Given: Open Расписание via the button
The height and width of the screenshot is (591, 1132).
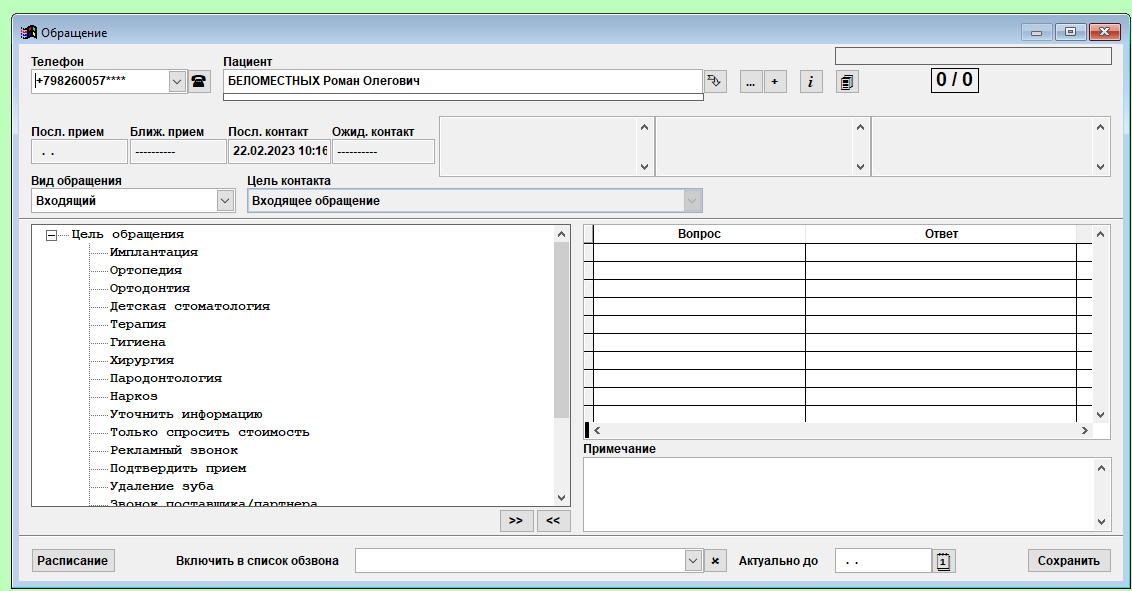Looking at the screenshot, I should 73,561.
